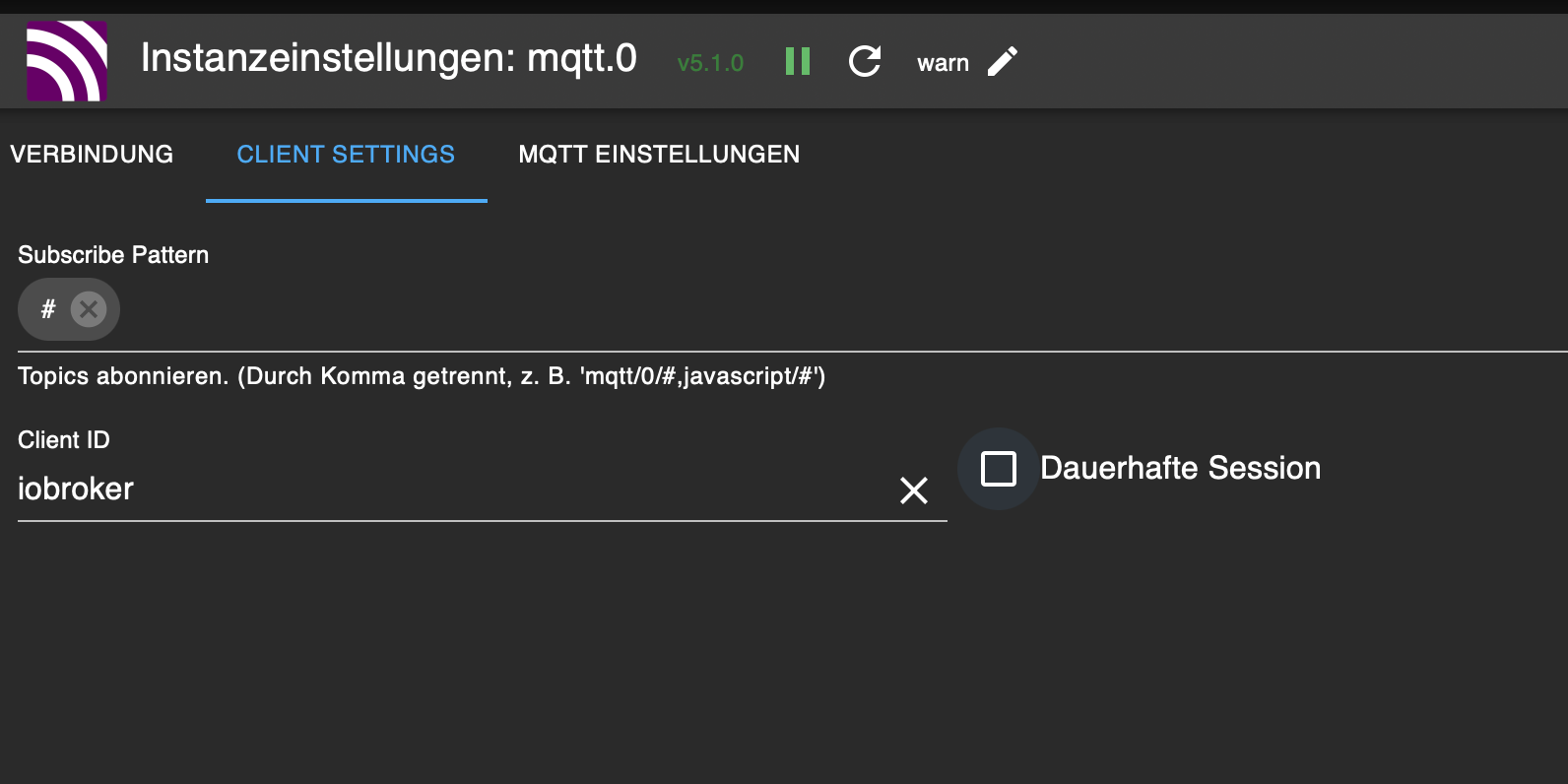This screenshot has height=784, width=1568.
Task: Click the Instanzeinstellungen: mqtt.0 title
Action: (x=389, y=58)
